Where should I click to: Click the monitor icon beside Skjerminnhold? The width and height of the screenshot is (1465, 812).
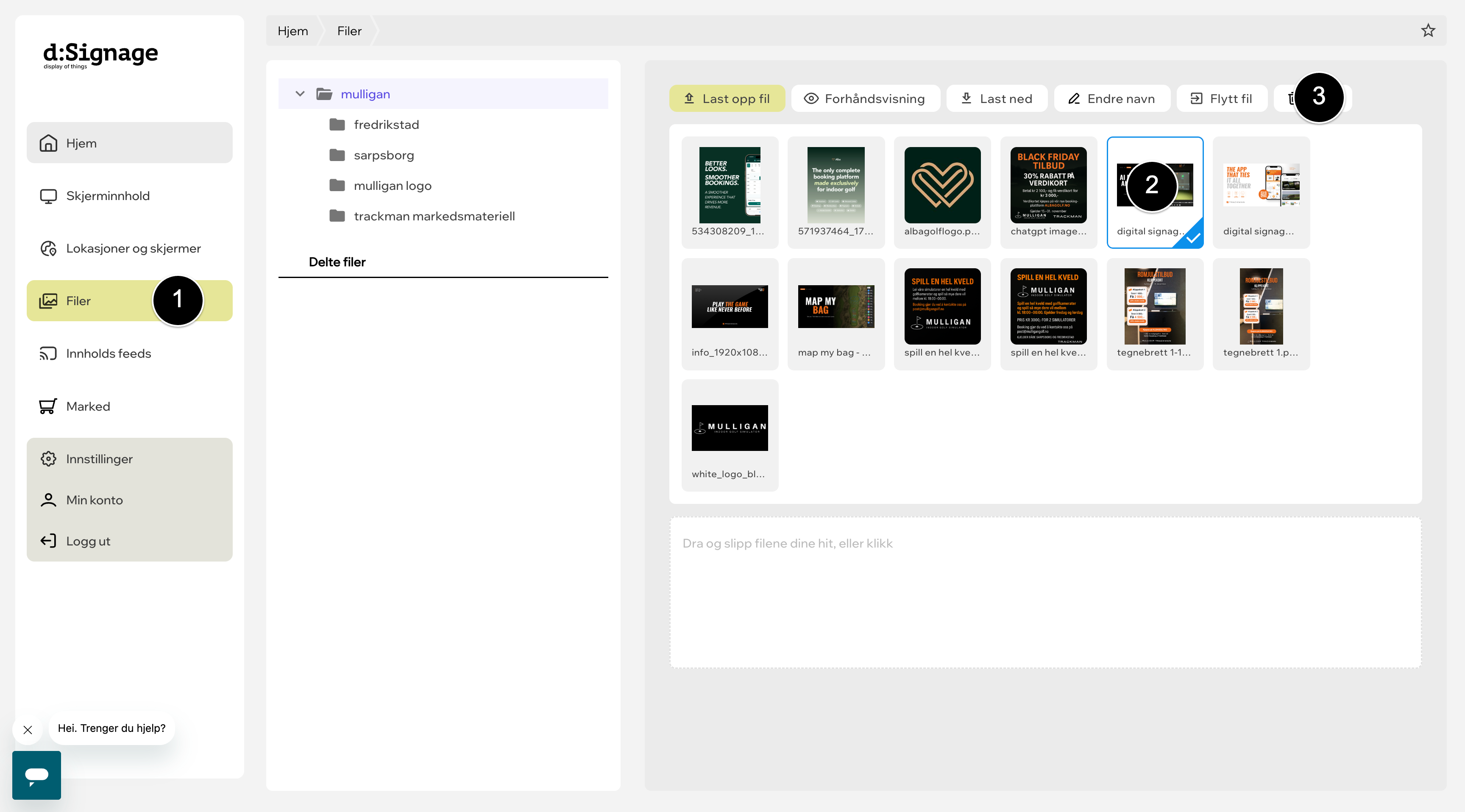[x=48, y=196]
